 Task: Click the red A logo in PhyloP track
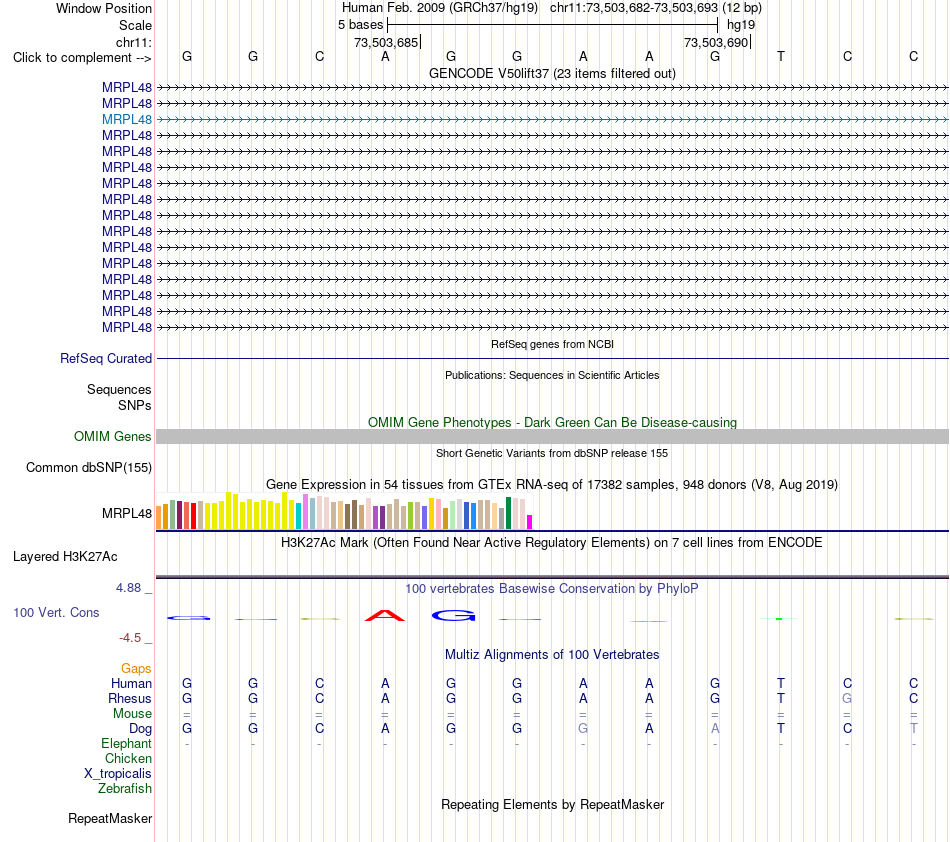tap(385, 616)
